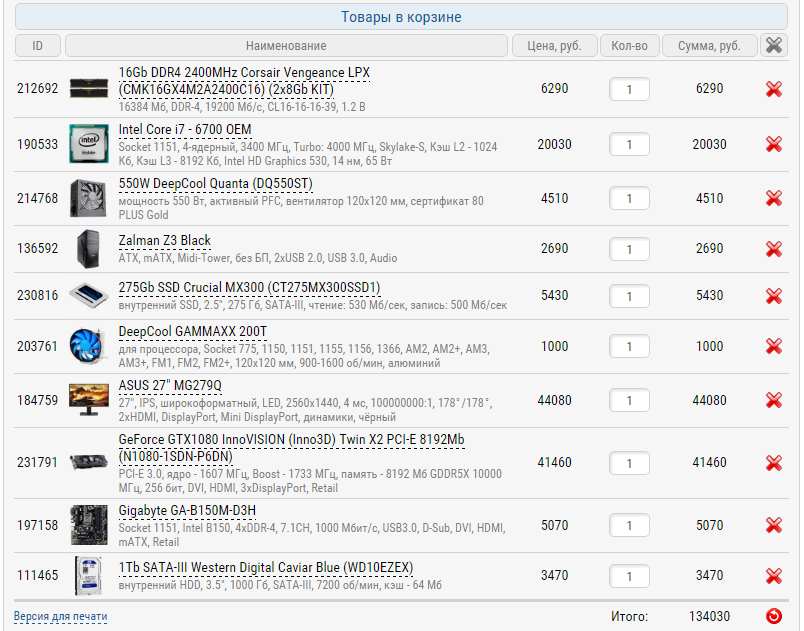Open Intel Core i7 processor thumbnail

[x=89, y=144]
